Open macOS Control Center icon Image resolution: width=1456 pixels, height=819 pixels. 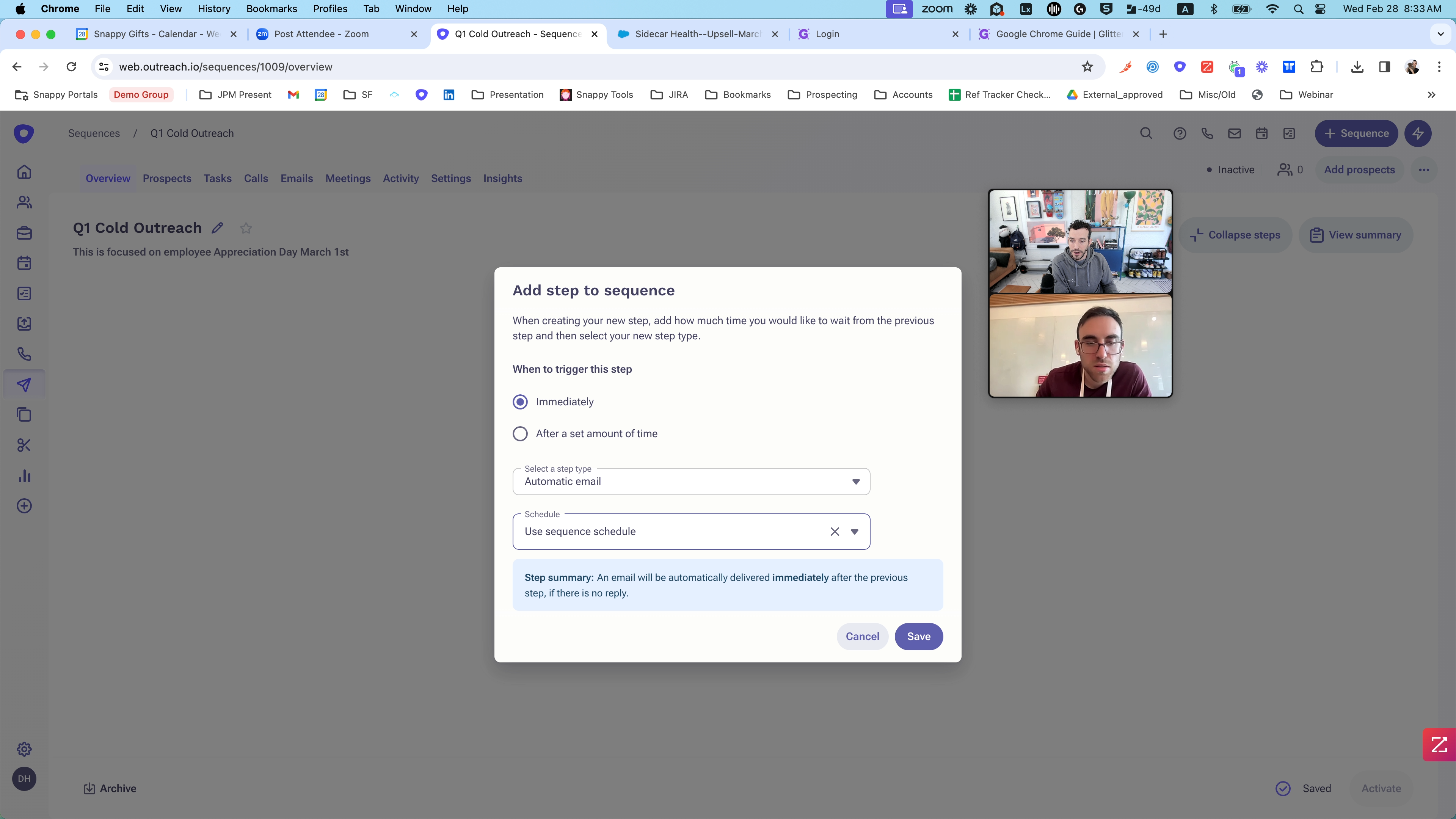(1320, 8)
